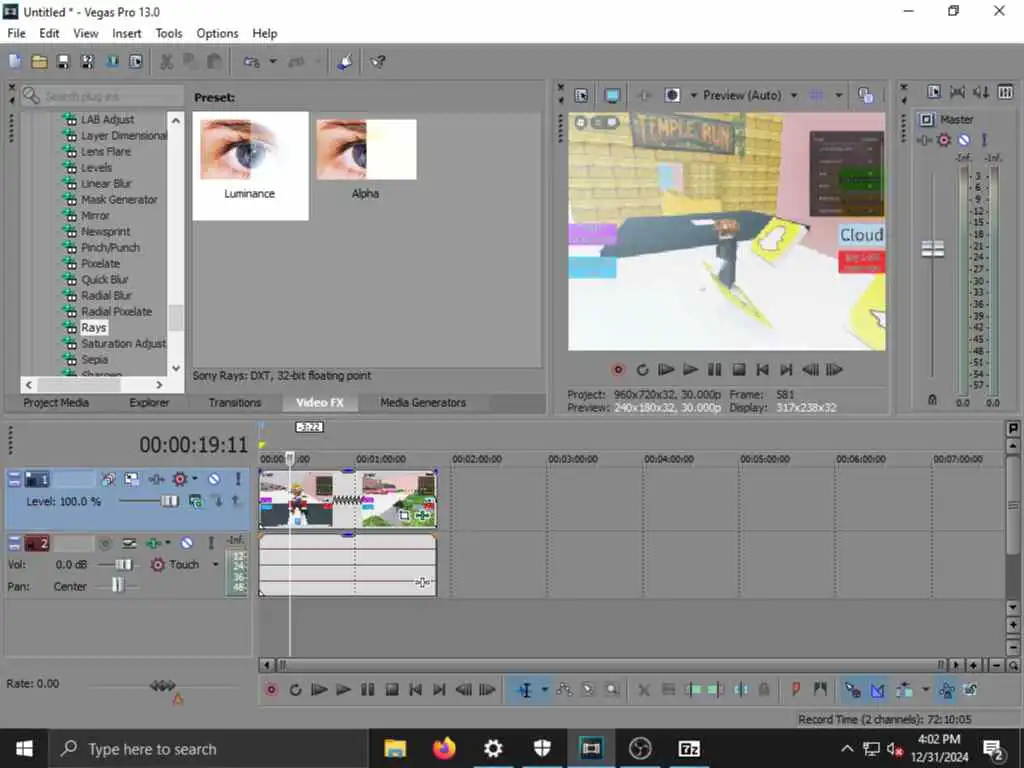Open the Insert menu
1024x768 pixels.
pos(126,33)
